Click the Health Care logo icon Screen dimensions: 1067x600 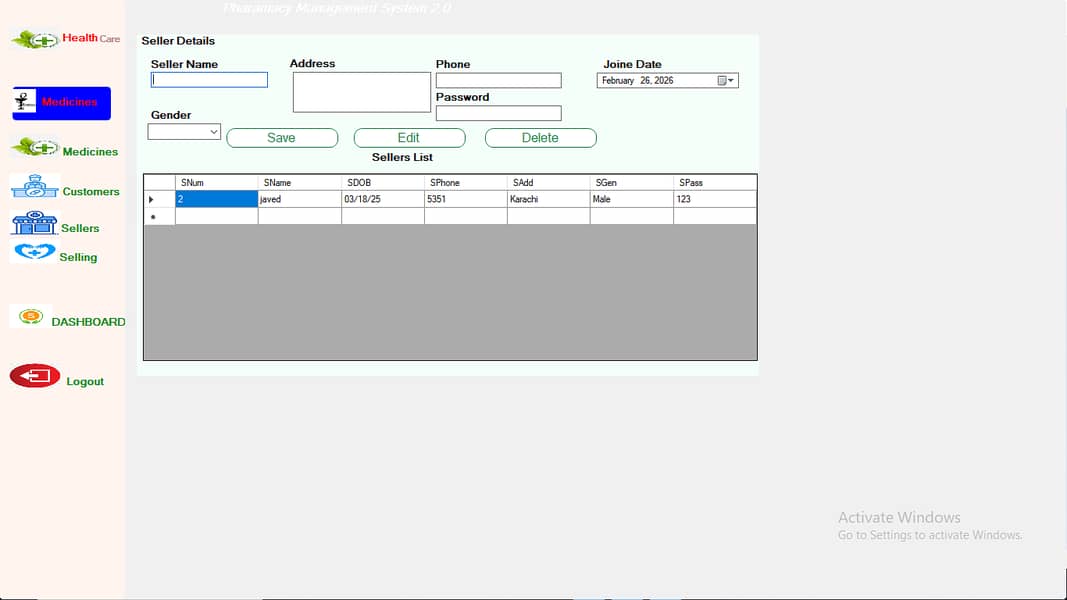35,39
